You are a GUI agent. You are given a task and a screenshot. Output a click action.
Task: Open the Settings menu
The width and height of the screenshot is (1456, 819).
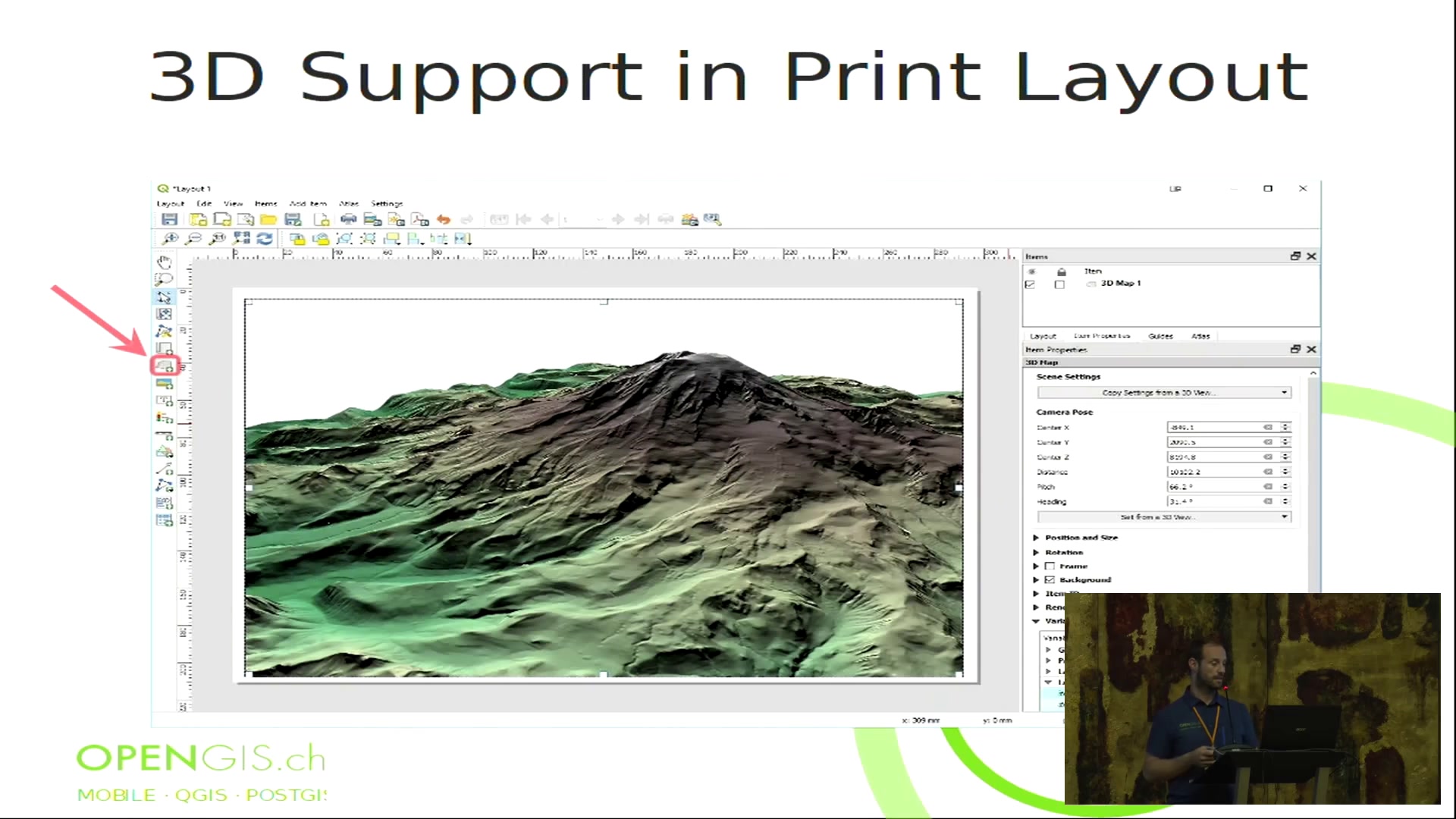click(387, 203)
